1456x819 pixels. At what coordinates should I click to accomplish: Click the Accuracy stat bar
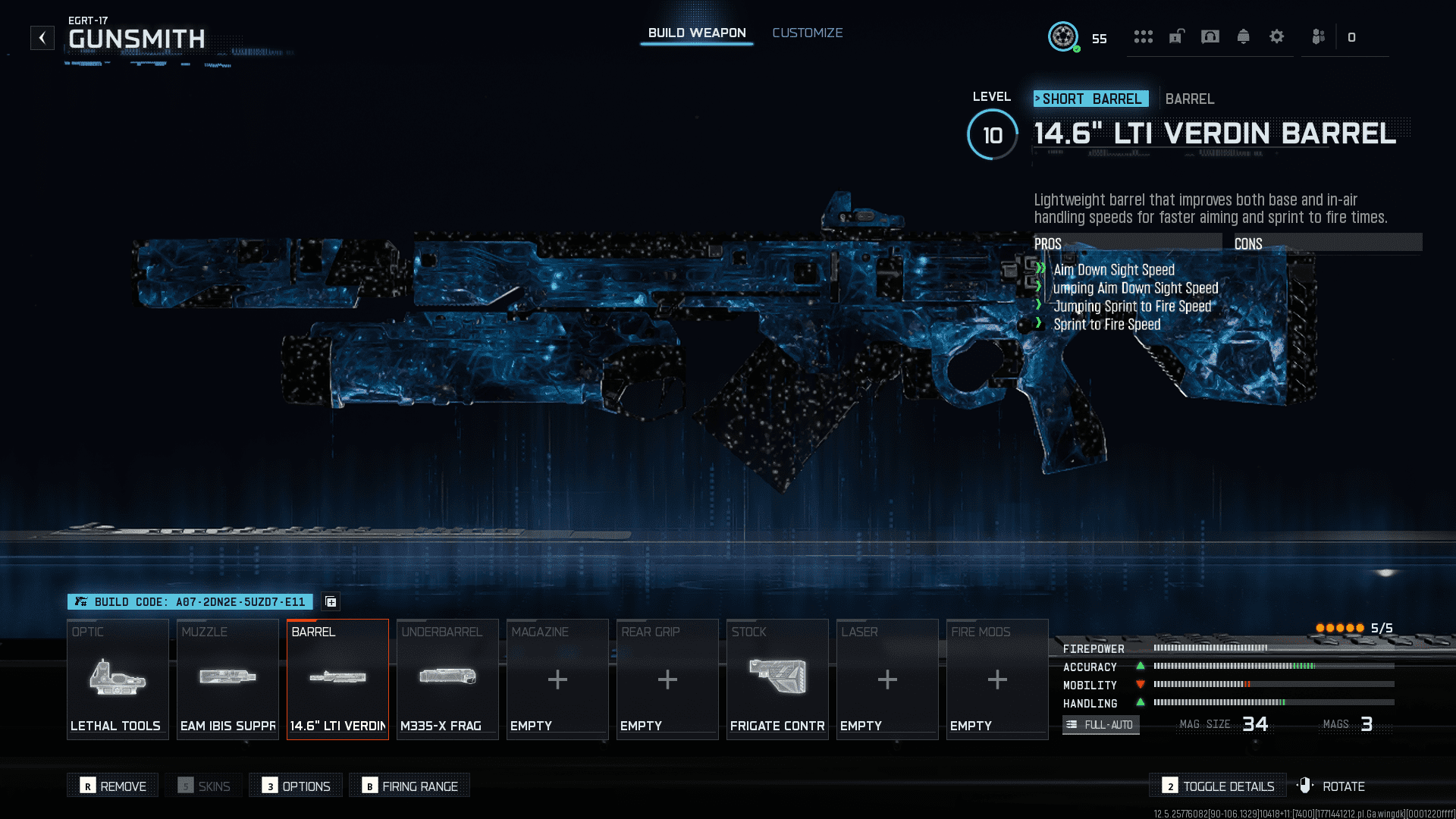coord(1273,667)
